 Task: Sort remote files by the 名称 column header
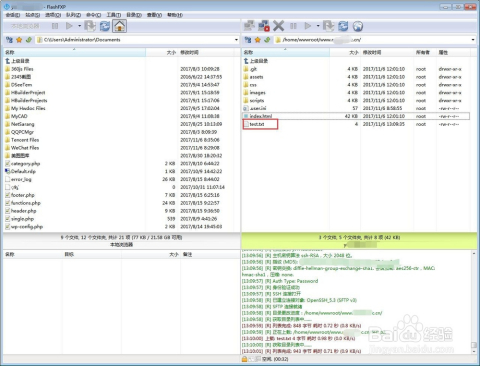click(x=286, y=52)
